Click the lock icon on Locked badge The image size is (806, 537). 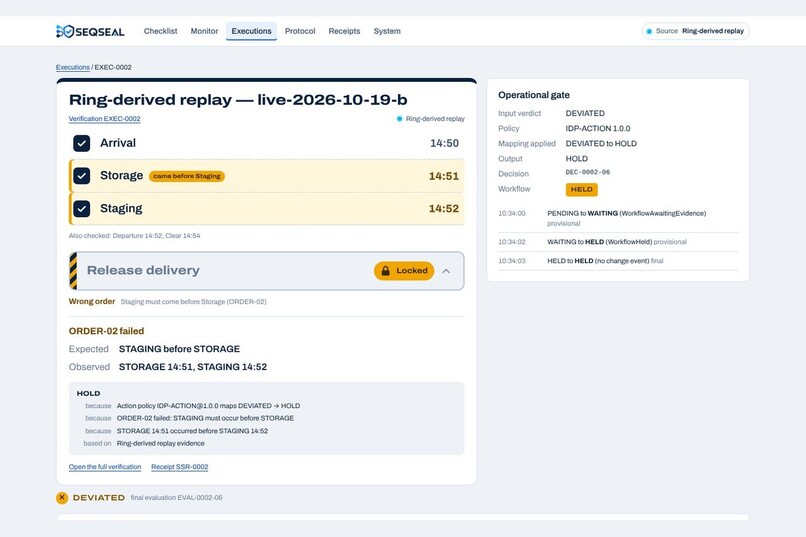pyautogui.click(x=386, y=271)
